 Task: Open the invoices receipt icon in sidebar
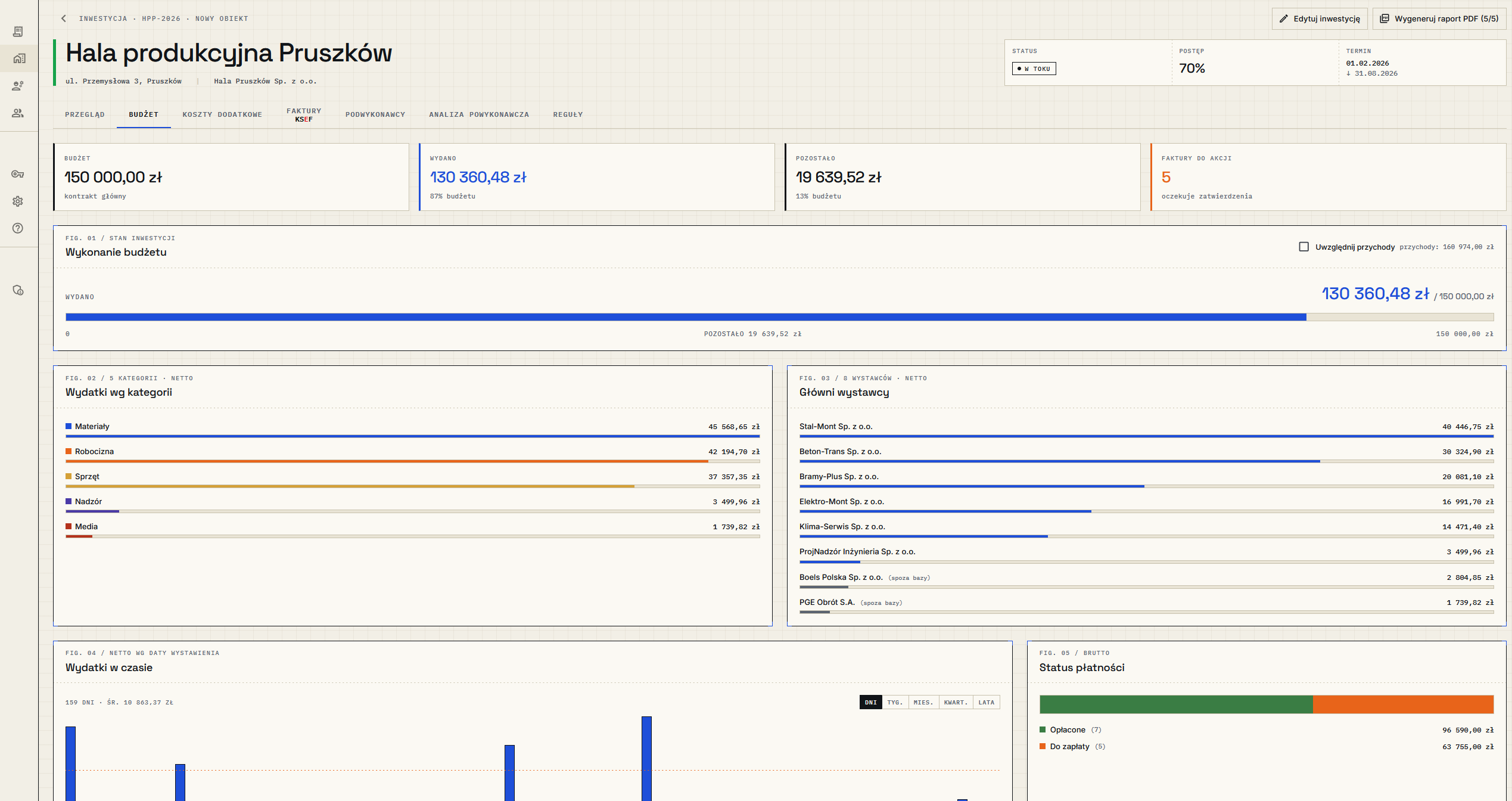[x=18, y=31]
